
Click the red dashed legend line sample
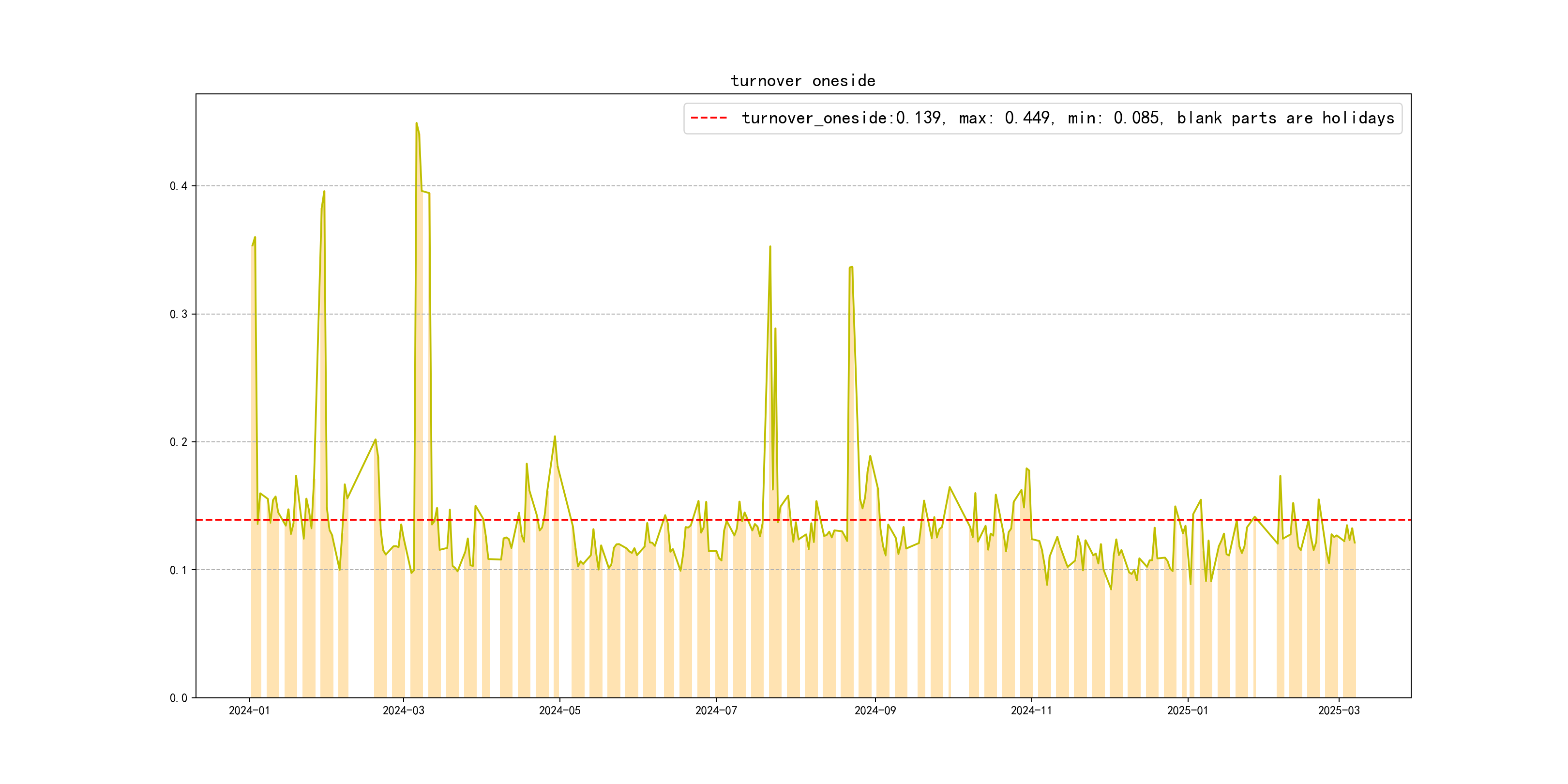pos(709,118)
